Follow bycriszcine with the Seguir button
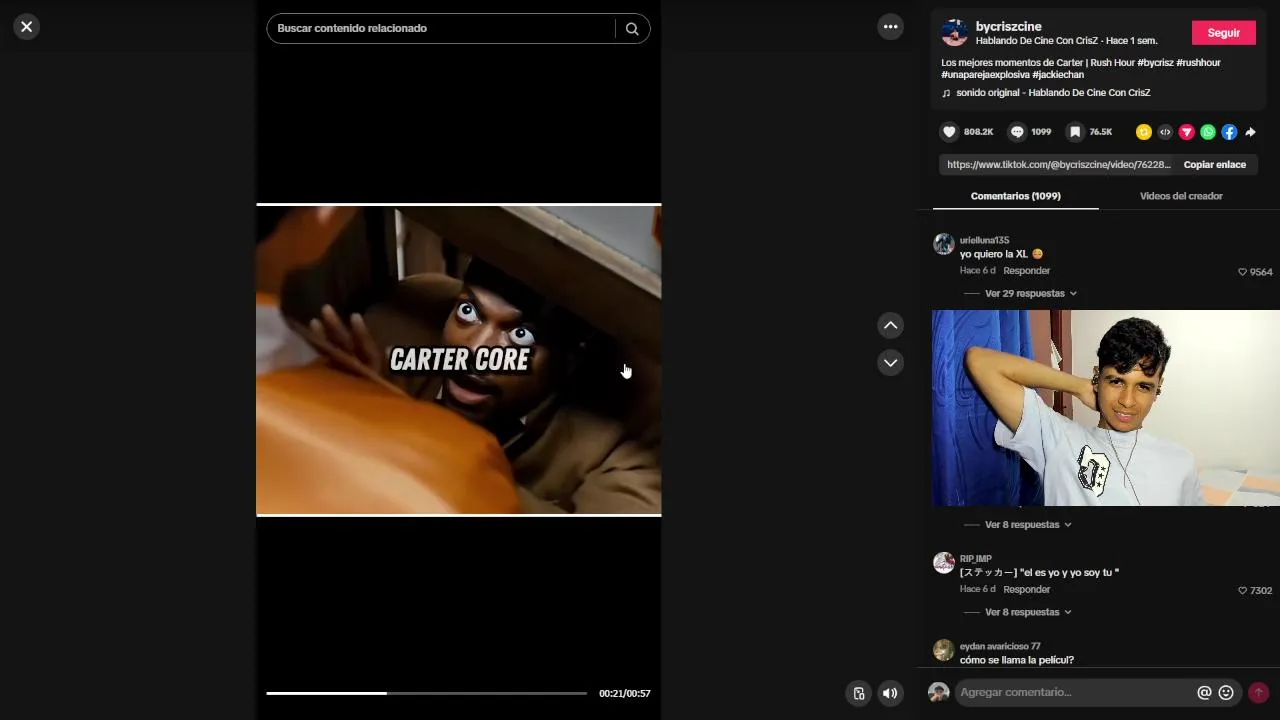Screen dimensions: 1280x720 coord(1223,33)
